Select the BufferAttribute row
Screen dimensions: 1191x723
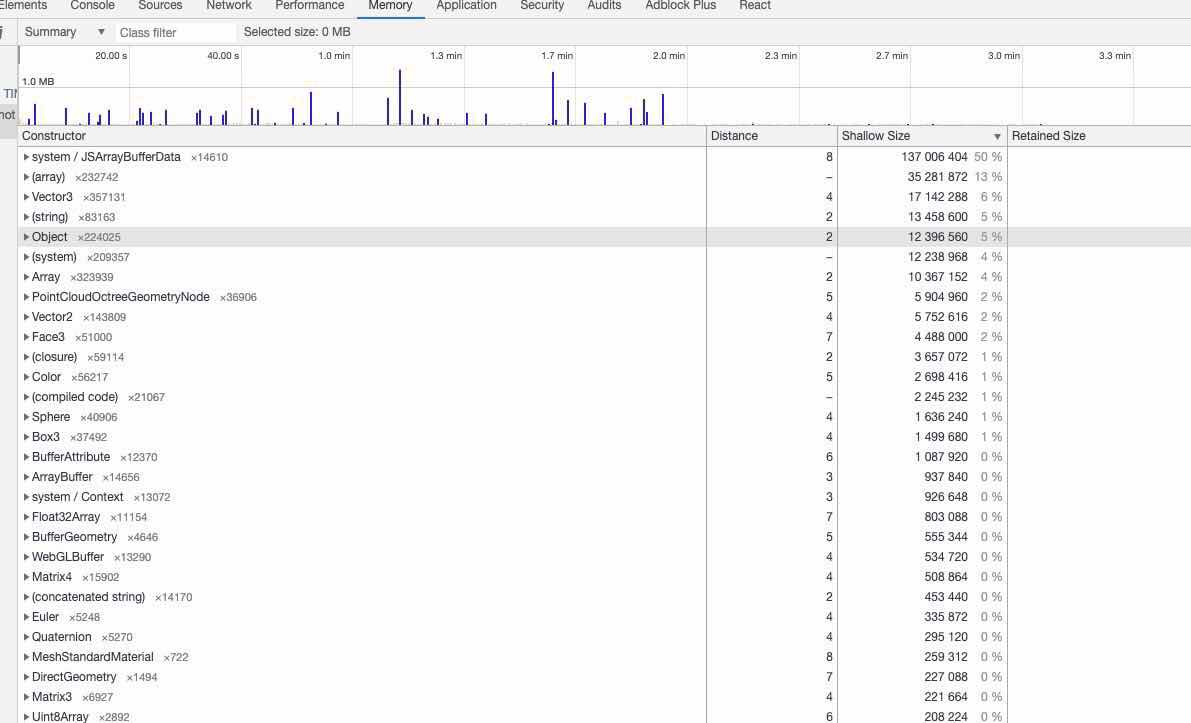pyautogui.click(x=605, y=457)
